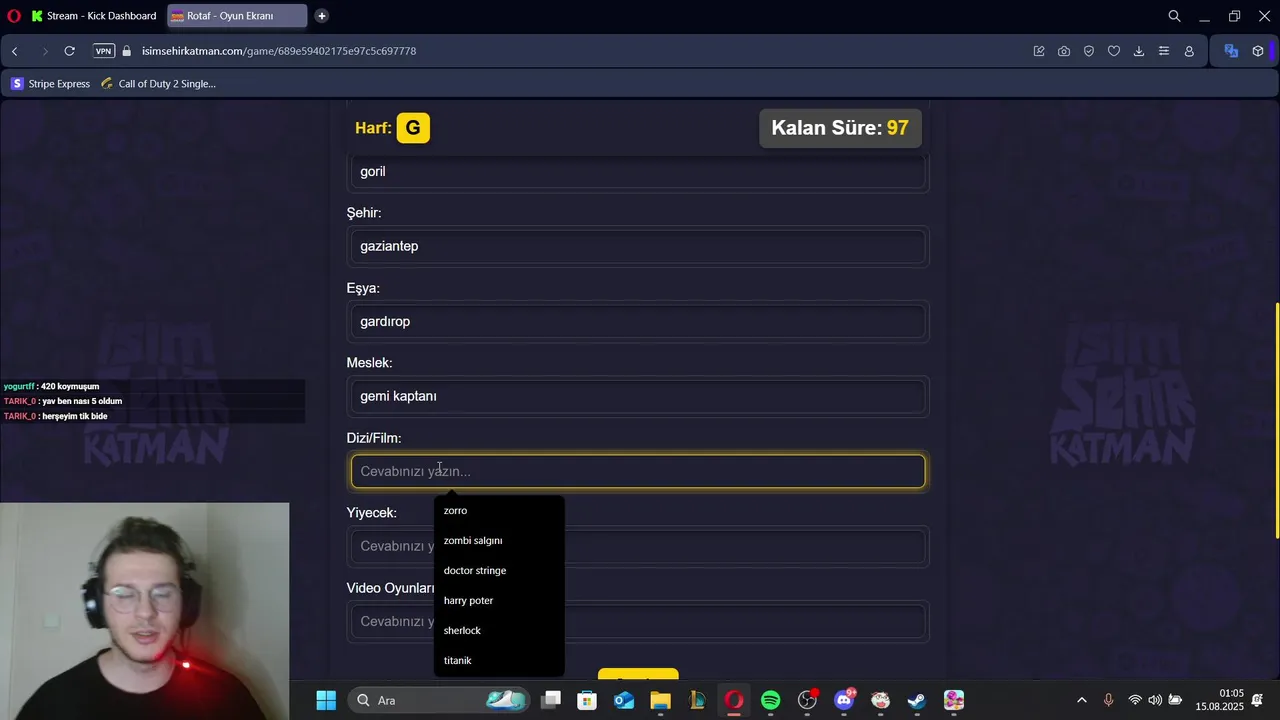This screenshot has height=720, width=1280.
Task: Choose doctor stringe from the suggestions
Action: pos(499,570)
